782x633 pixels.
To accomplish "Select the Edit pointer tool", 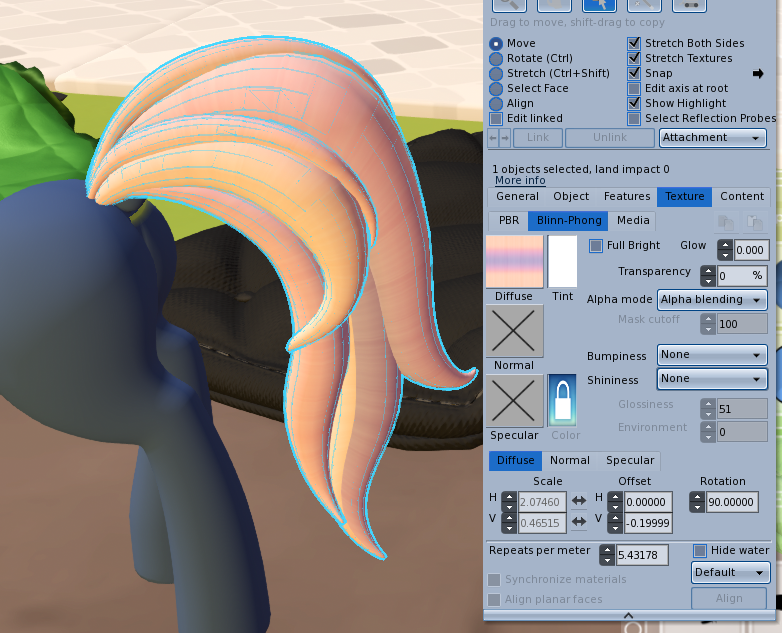I will (599, 5).
